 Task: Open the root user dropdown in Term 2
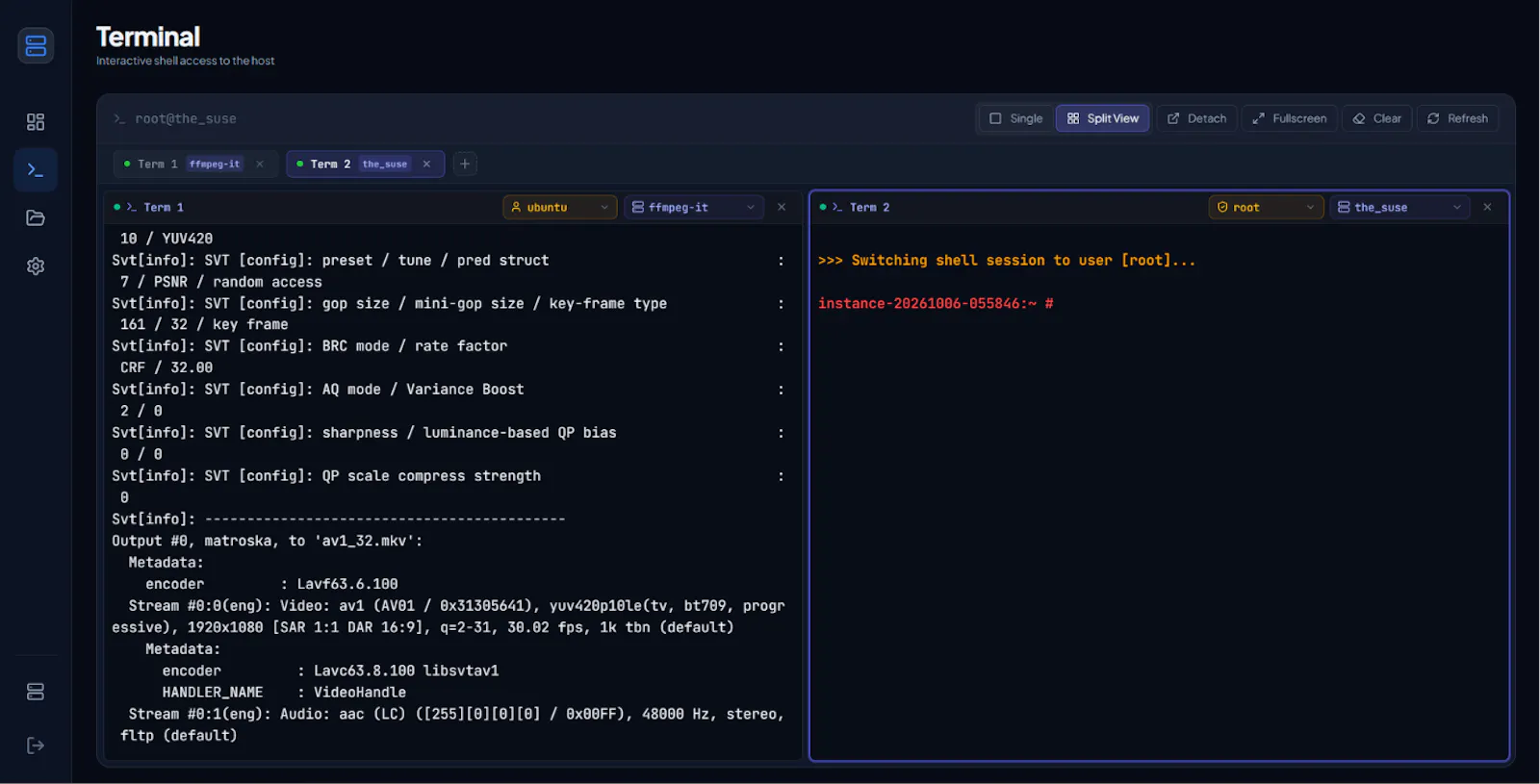(x=1266, y=208)
